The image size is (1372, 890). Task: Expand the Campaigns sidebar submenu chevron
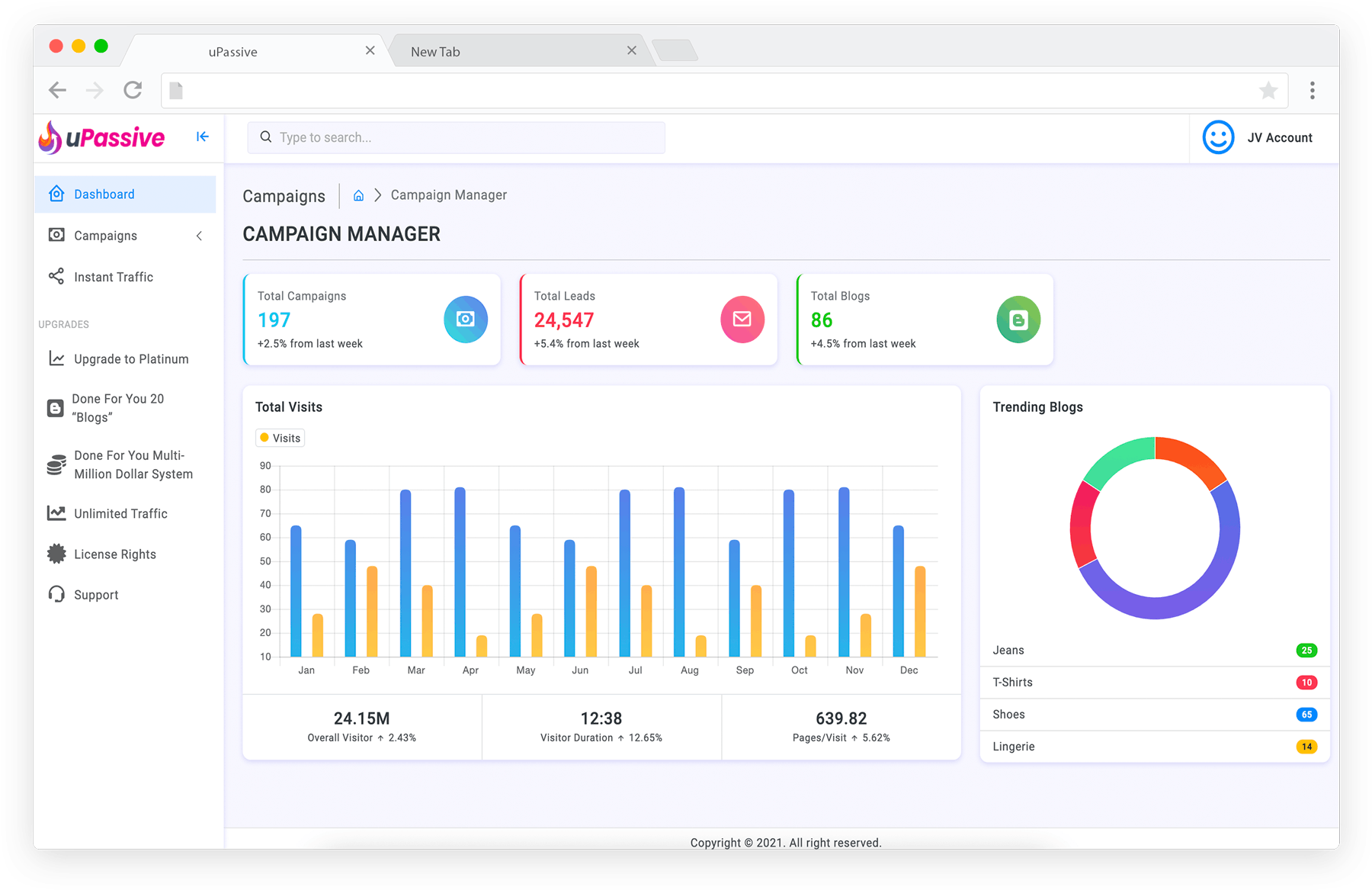click(199, 236)
